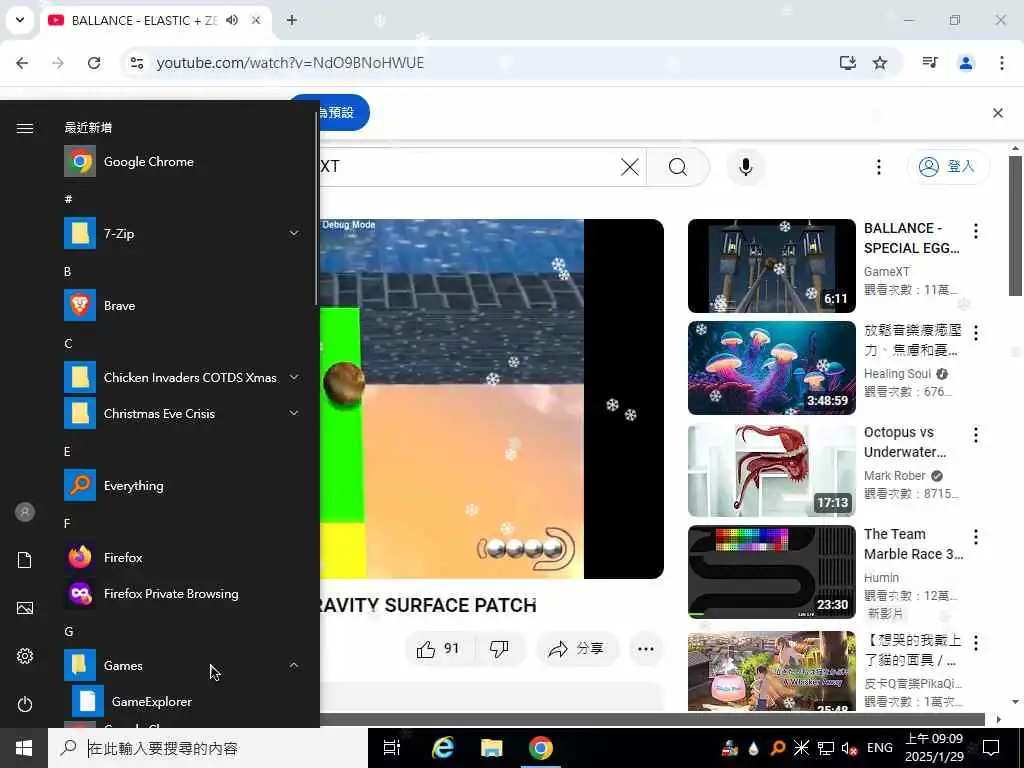Open the Chrome three-dot menu
Image resolution: width=1024 pixels, height=768 pixels.
1002,63
